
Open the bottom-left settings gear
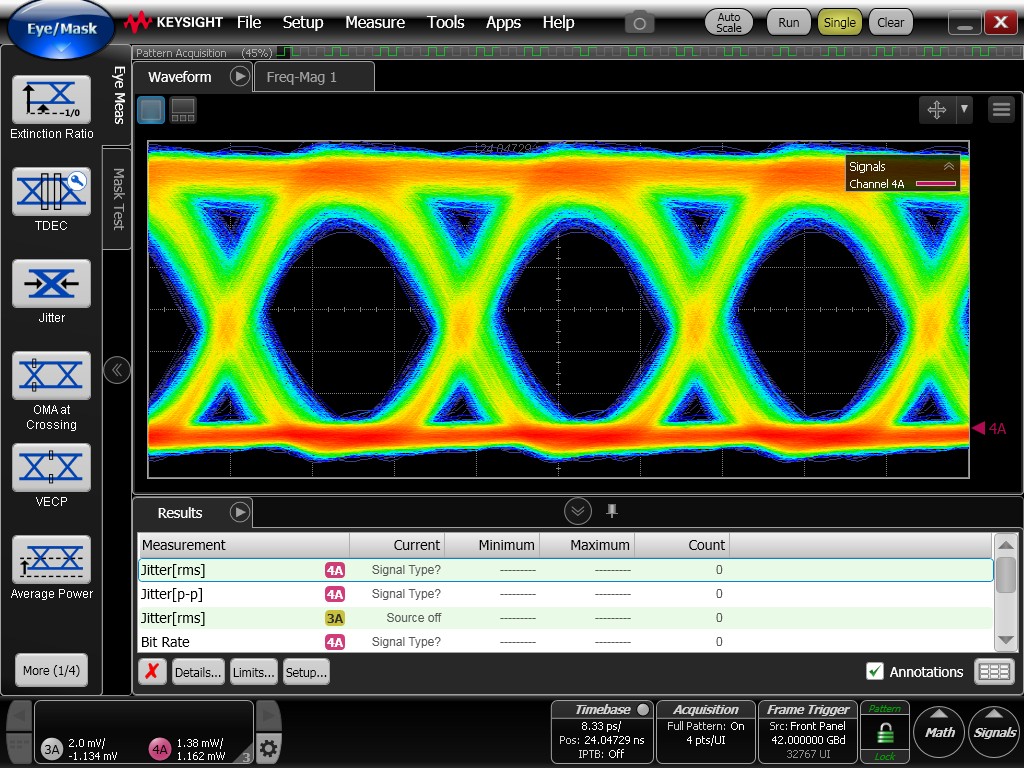coord(267,748)
